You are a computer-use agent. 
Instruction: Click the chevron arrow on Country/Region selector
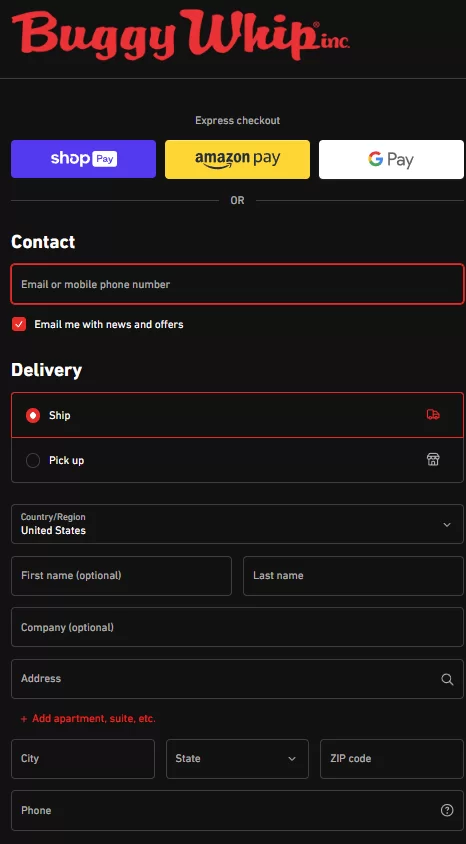447,525
